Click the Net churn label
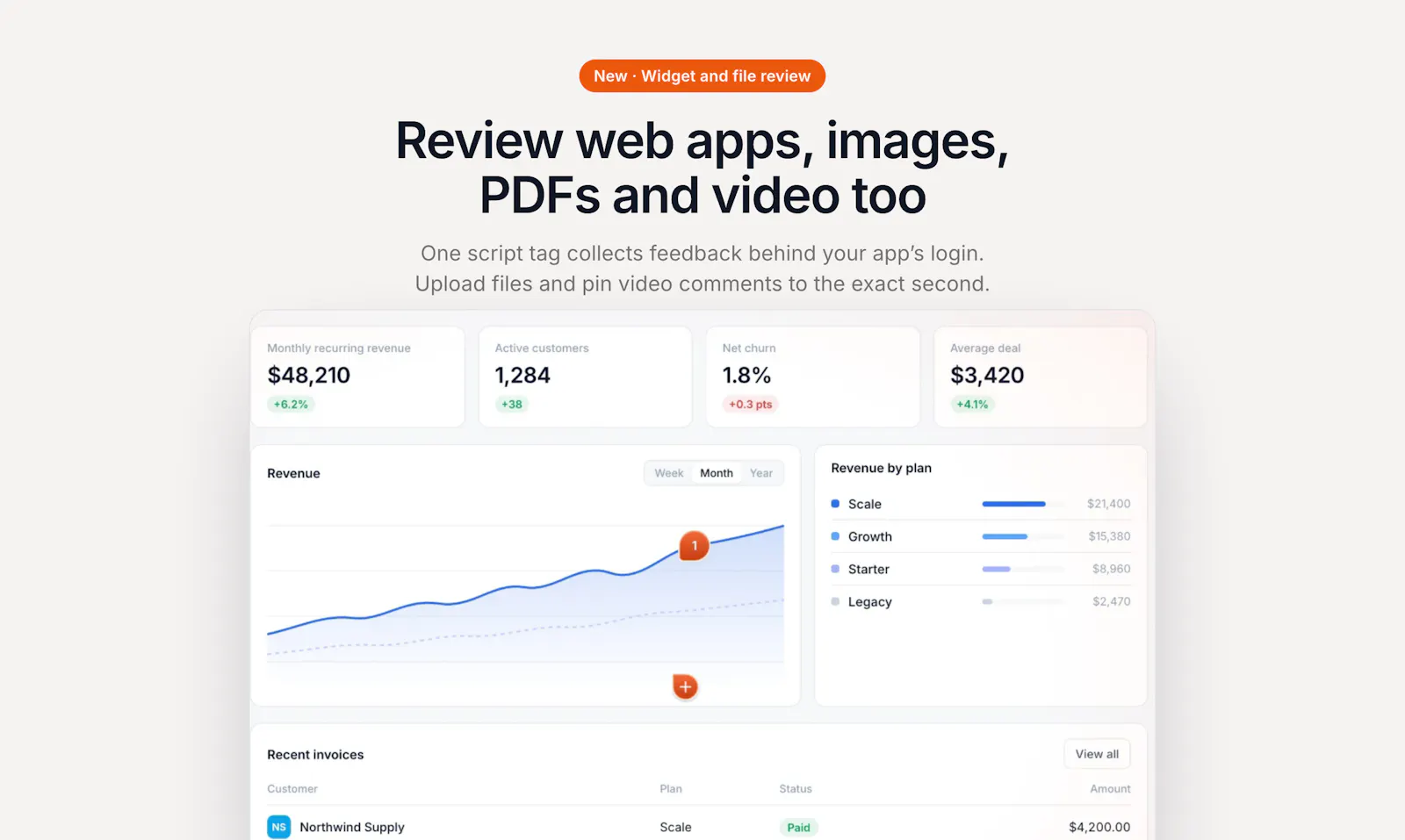1405x840 pixels. 749,348
